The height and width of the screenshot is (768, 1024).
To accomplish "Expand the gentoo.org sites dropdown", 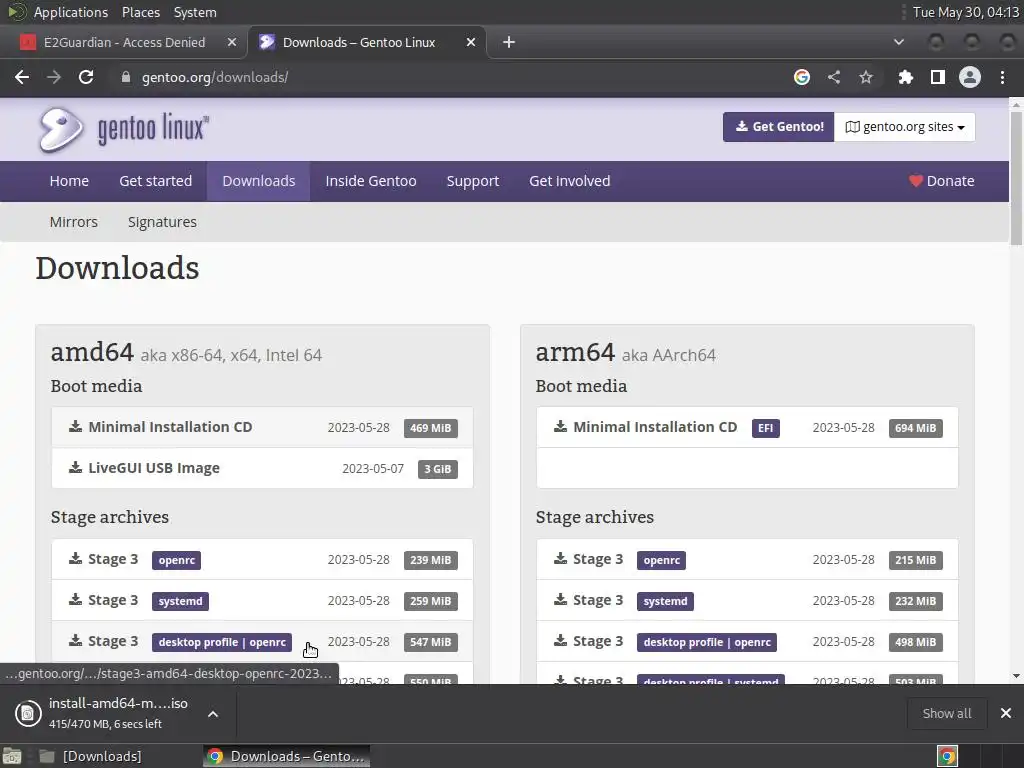I will [x=904, y=127].
